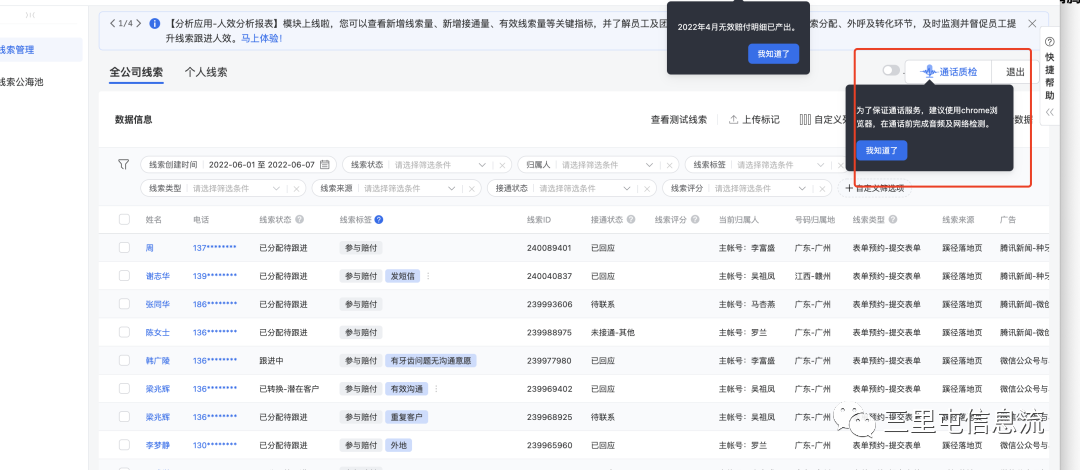
Task: Open the 归属人 filter dropdown
Action: (649, 165)
